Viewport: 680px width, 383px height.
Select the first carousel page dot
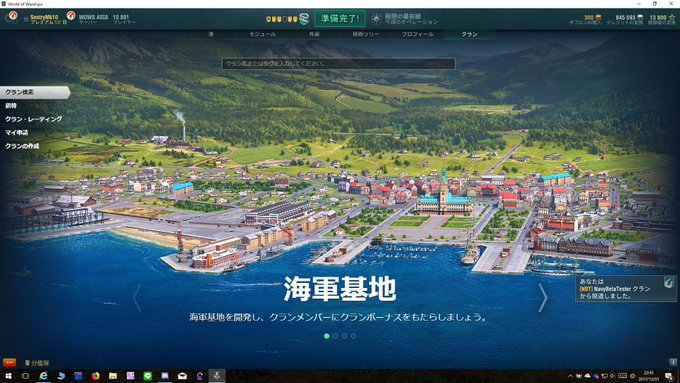[x=327, y=336]
